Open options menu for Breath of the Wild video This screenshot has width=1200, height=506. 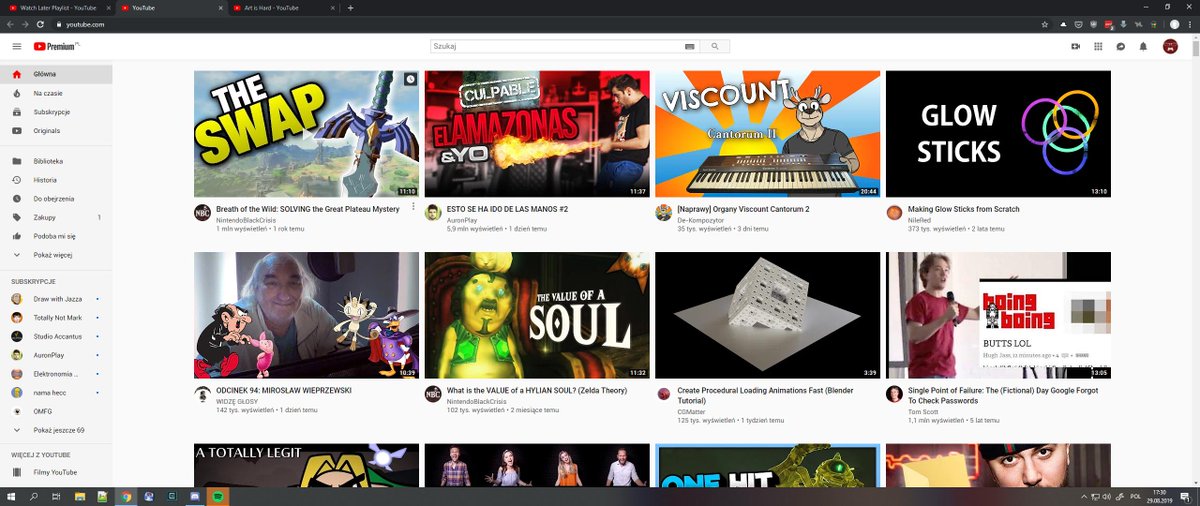click(413, 207)
